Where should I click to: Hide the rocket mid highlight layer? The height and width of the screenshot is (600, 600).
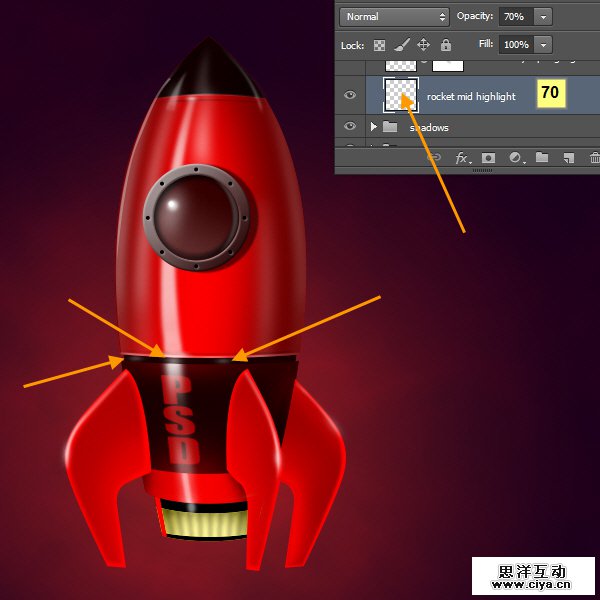pos(350,96)
